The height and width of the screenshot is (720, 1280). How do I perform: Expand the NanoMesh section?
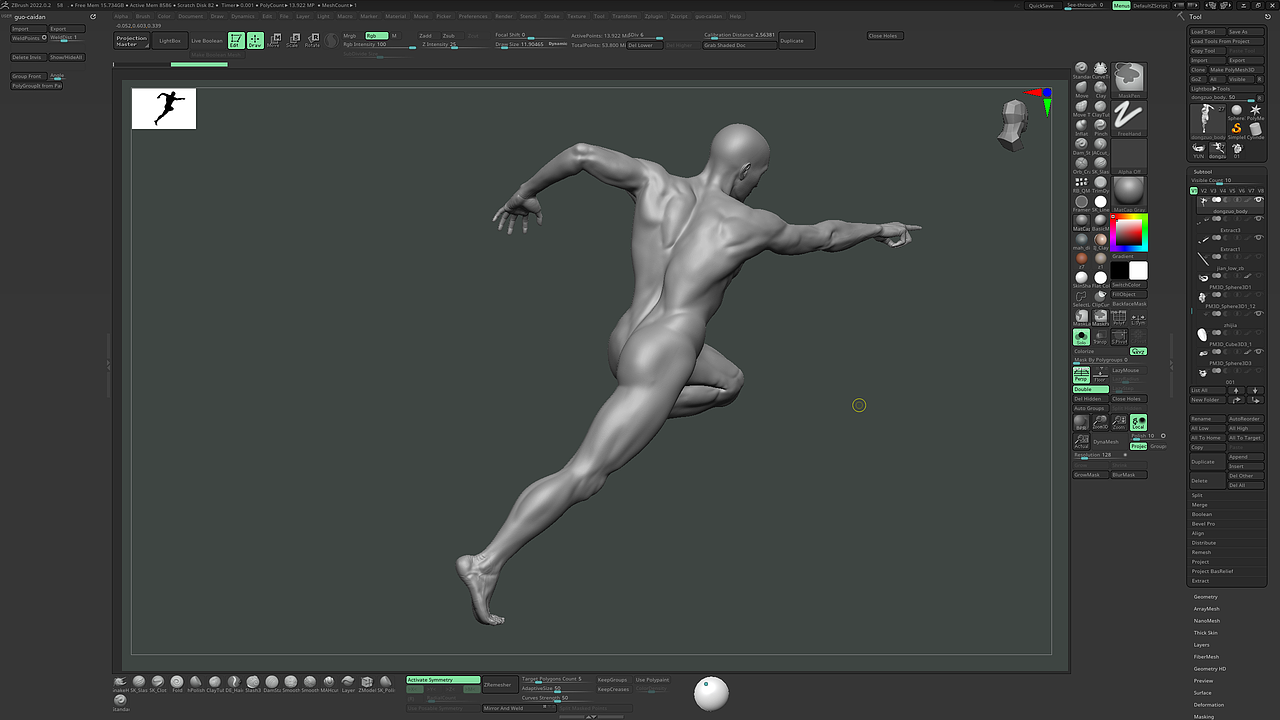[x=1207, y=621]
